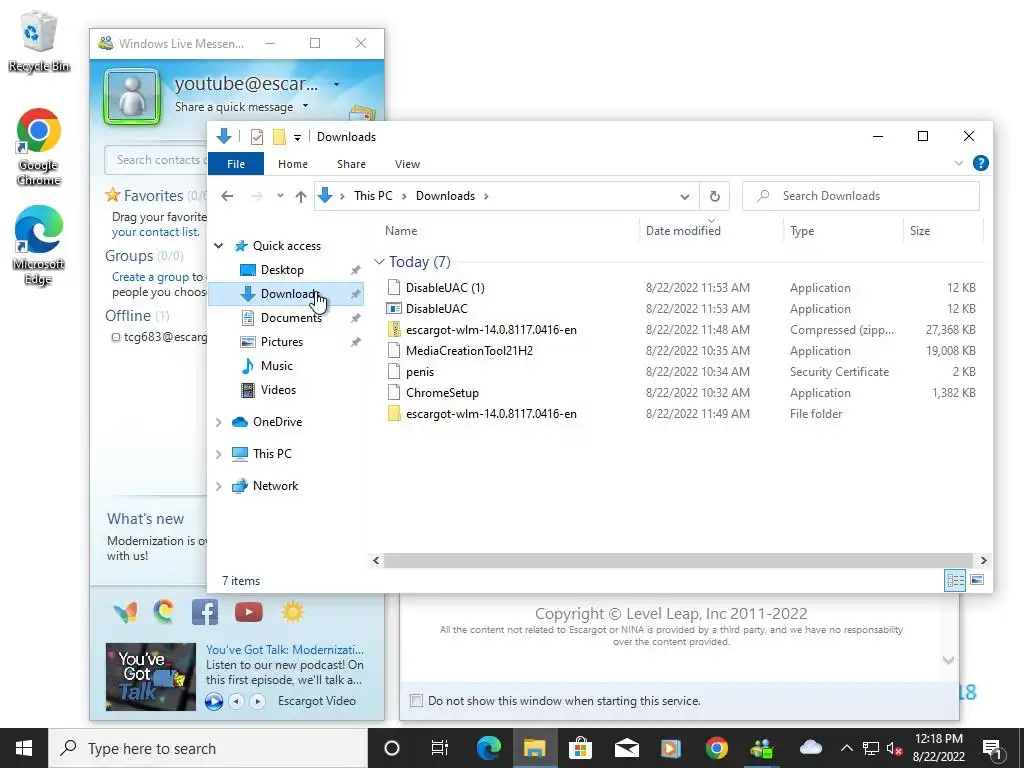Click the horizontal scrollbar in Explorer
This screenshot has height=768, width=1024.
pyautogui.click(x=679, y=560)
